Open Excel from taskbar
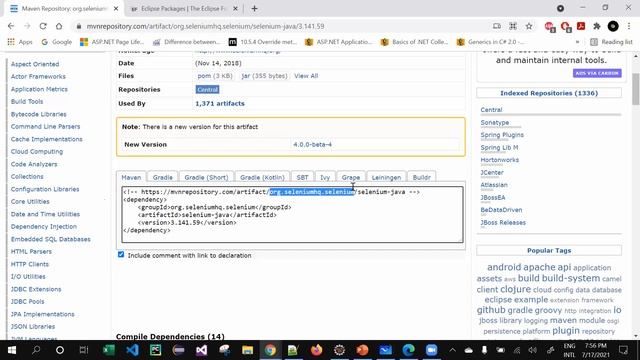Screen dimensions: 640x360 pyautogui.click(x=109, y=350)
